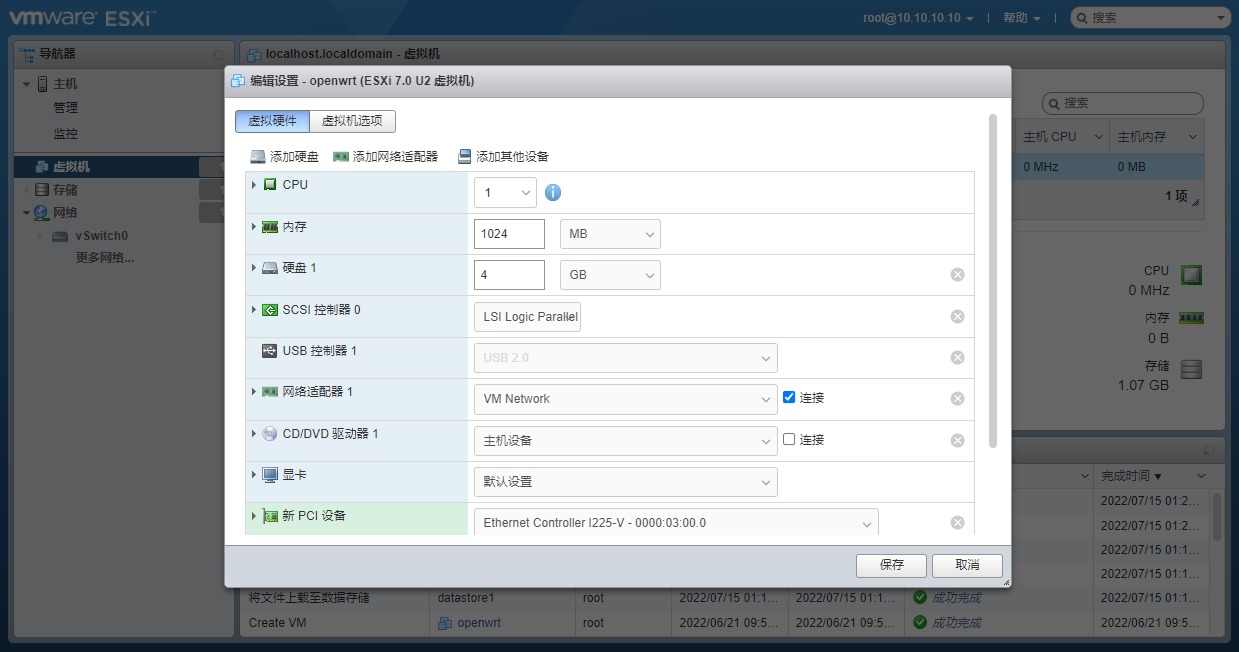Screen dimensions: 1239x652
Task: Open the MB memory unit dropdown
Action: pyautogui.click(x=609, y=233)
